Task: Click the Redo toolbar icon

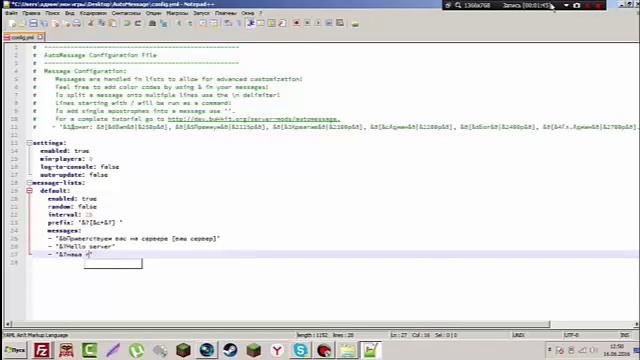Action: click(x=138, y=23)
